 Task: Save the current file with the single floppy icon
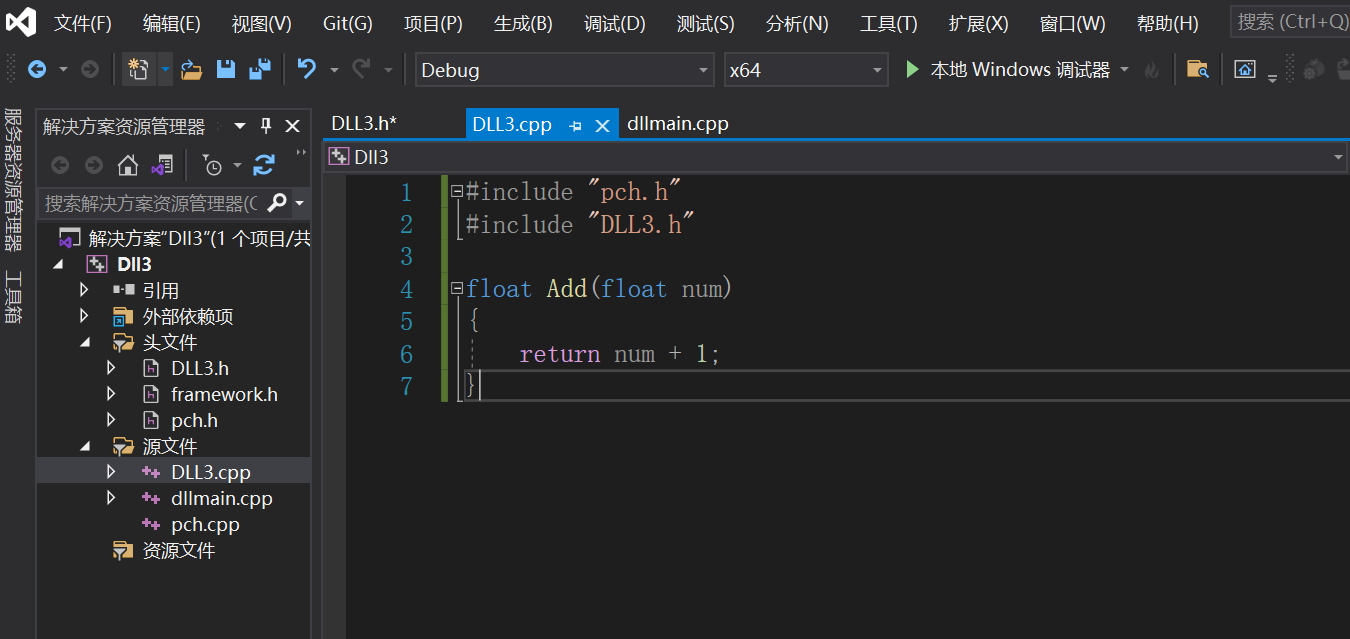226,69
